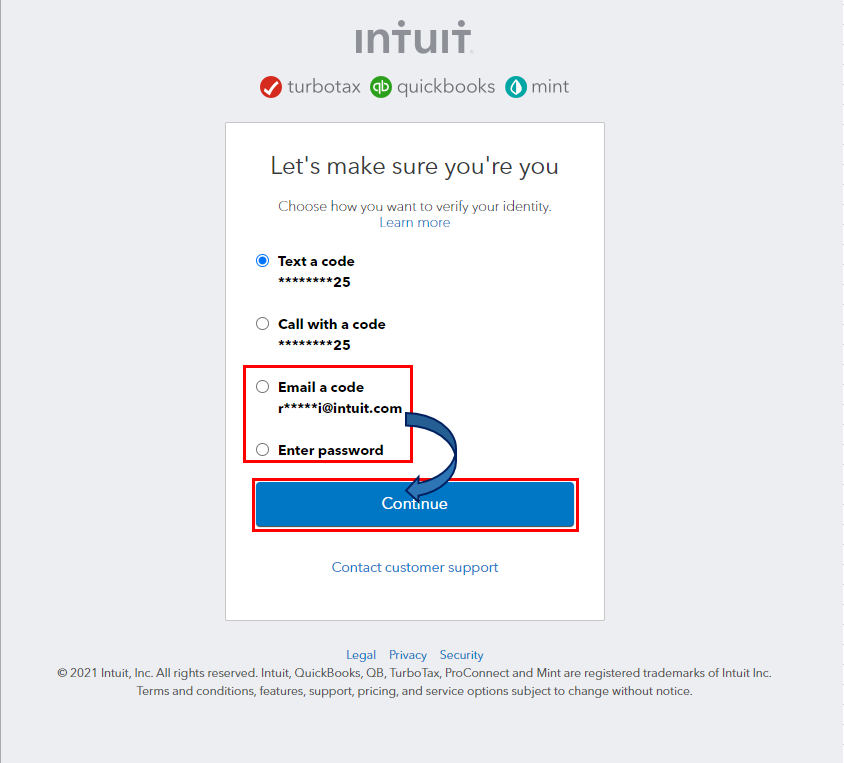
Task: Click the green QuickBooks qb icon
Action: pyautogui.click(x=381, y=87)
